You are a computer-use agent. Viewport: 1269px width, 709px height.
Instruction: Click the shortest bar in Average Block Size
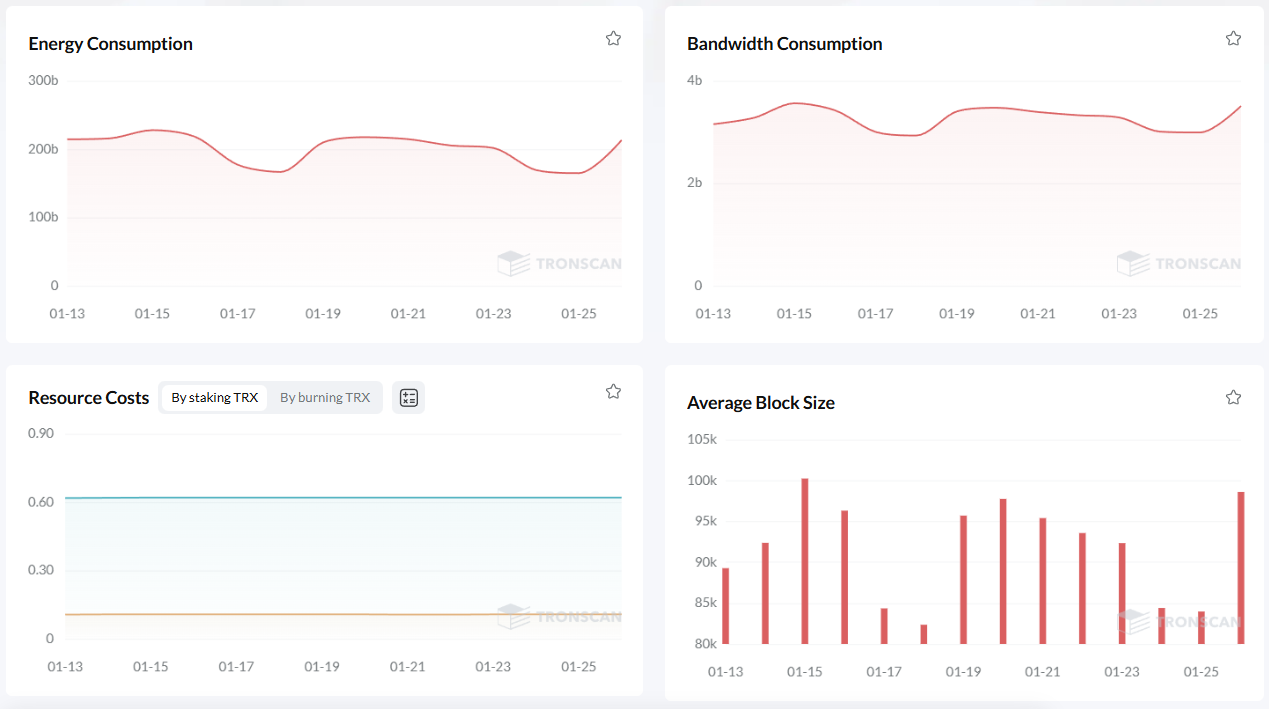coord(924,634)
